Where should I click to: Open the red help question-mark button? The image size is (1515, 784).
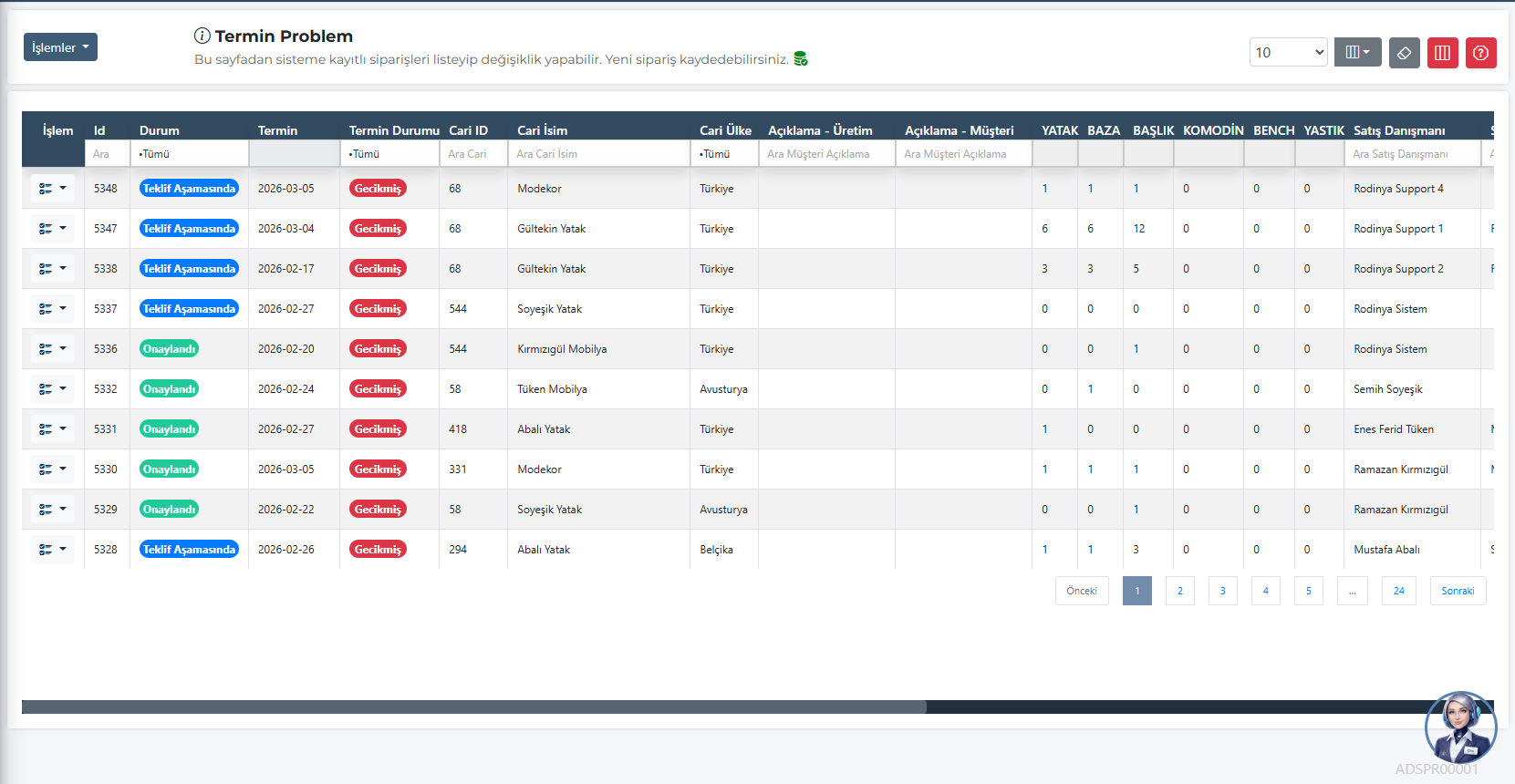pos(1481,53)
